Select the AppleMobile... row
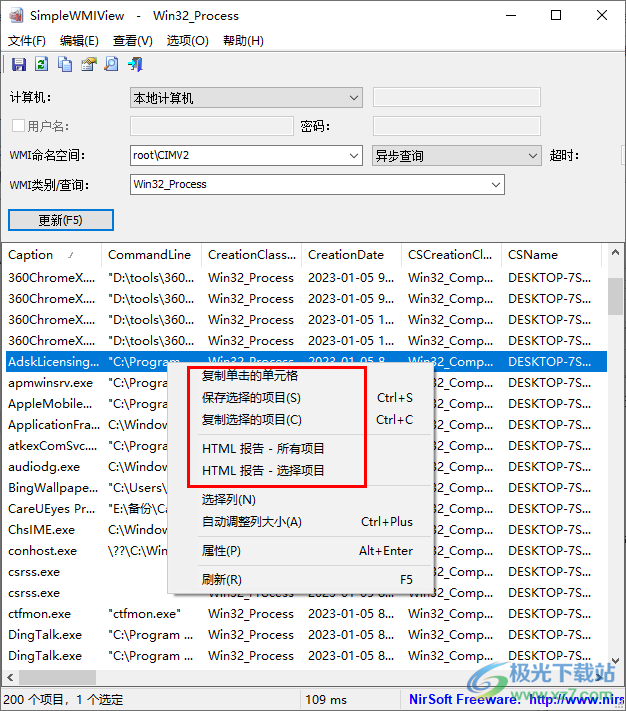The width and height of the screenshot is (626, 711). coord(50,404)
